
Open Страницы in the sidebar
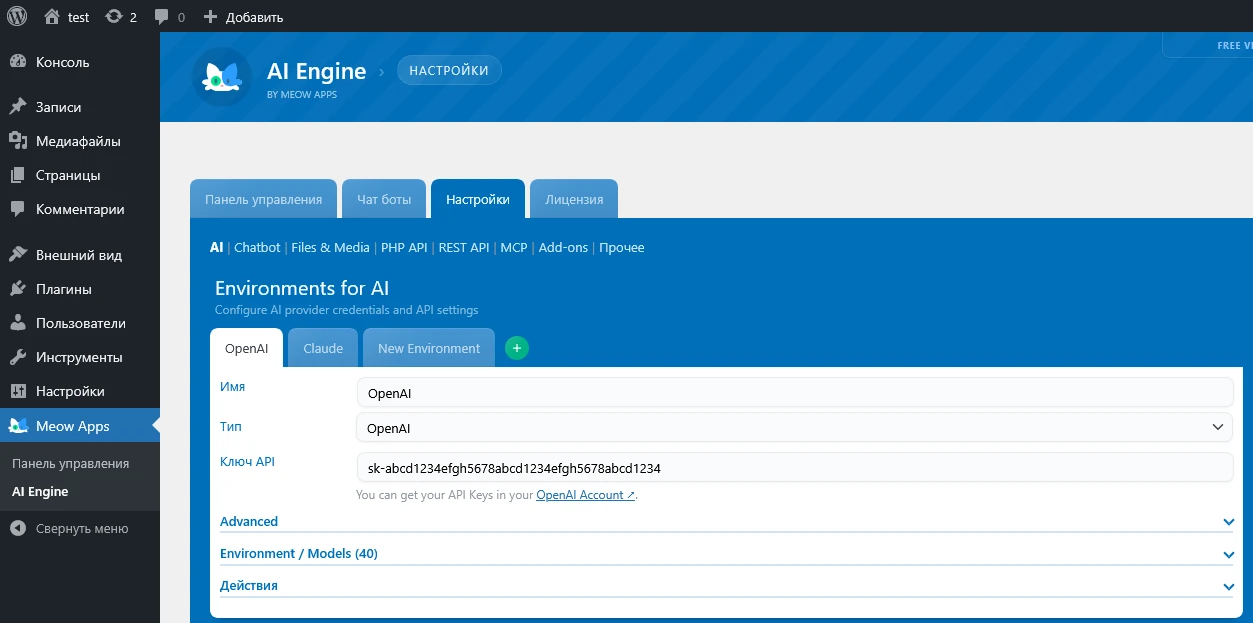tap(80, 175)
